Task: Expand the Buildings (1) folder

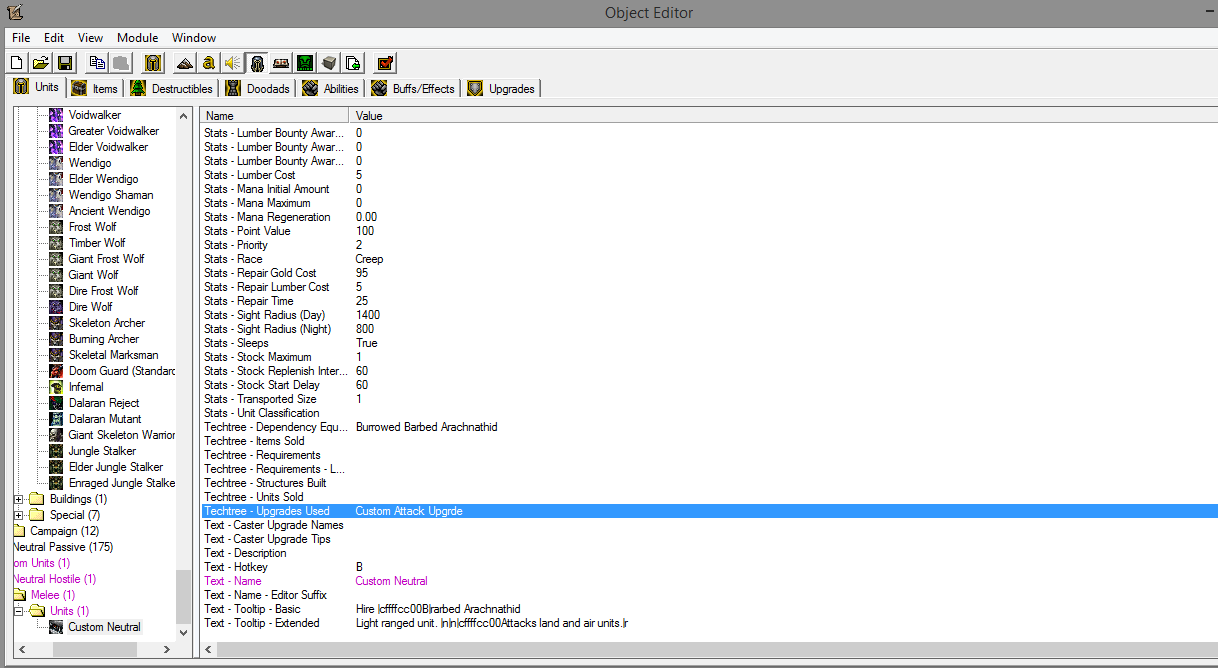Action: tap(18, 499)
